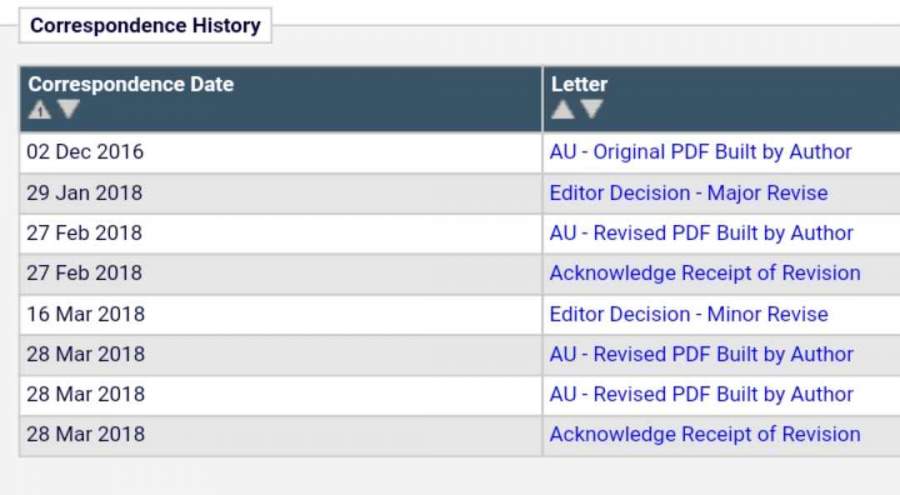Sort Letter column descending with down arrow
This screenshot has width=900, height=495.
pyautogui.click(x=592, y=110)
